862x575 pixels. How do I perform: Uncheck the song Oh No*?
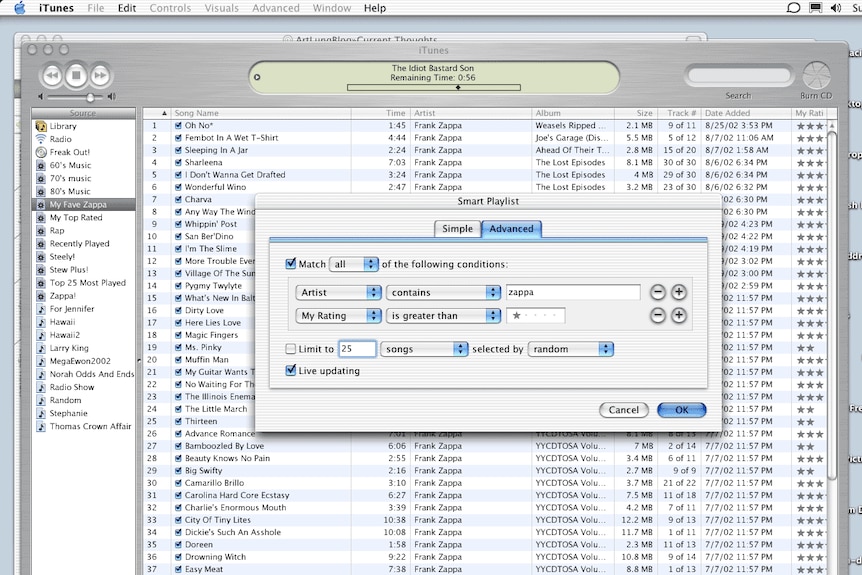click(x=178, y=125)
